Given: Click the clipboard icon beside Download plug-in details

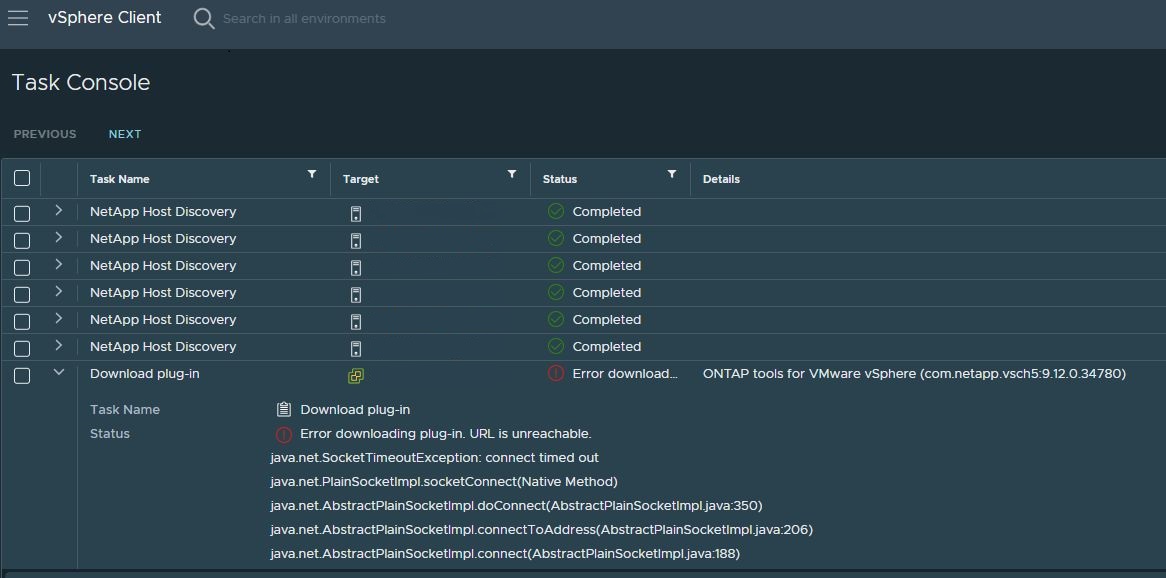Looking at the screenshot, I should click(x=284, y=409).
